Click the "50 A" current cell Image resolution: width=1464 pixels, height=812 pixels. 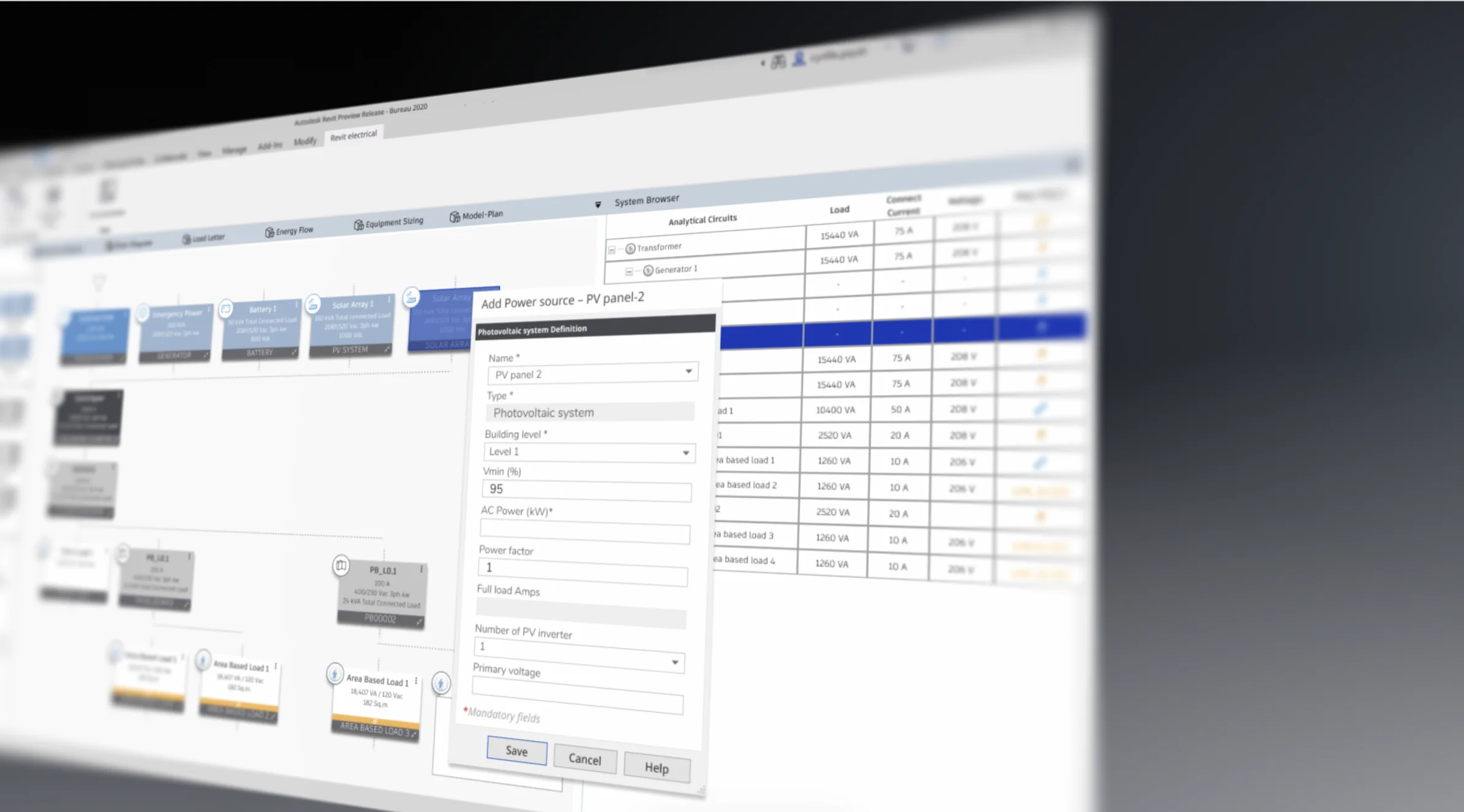[900, 409]
